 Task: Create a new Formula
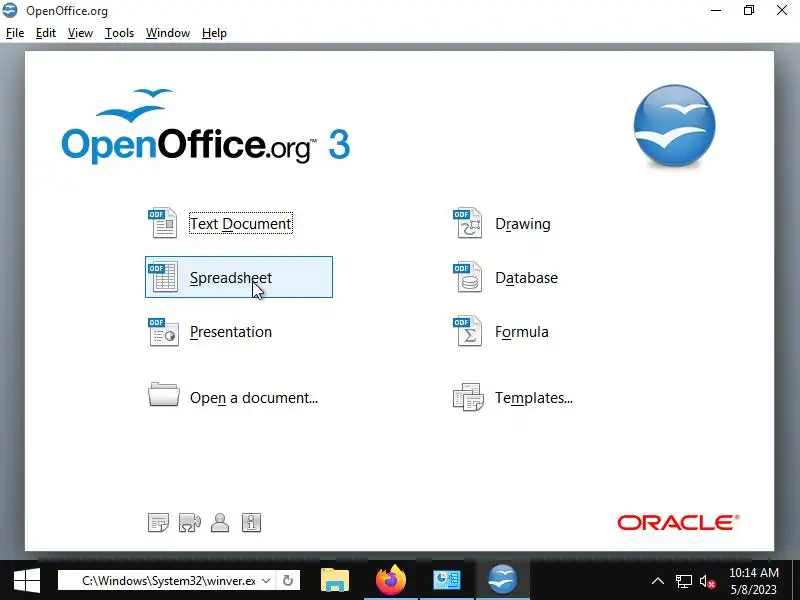click(x=521, y=332)
